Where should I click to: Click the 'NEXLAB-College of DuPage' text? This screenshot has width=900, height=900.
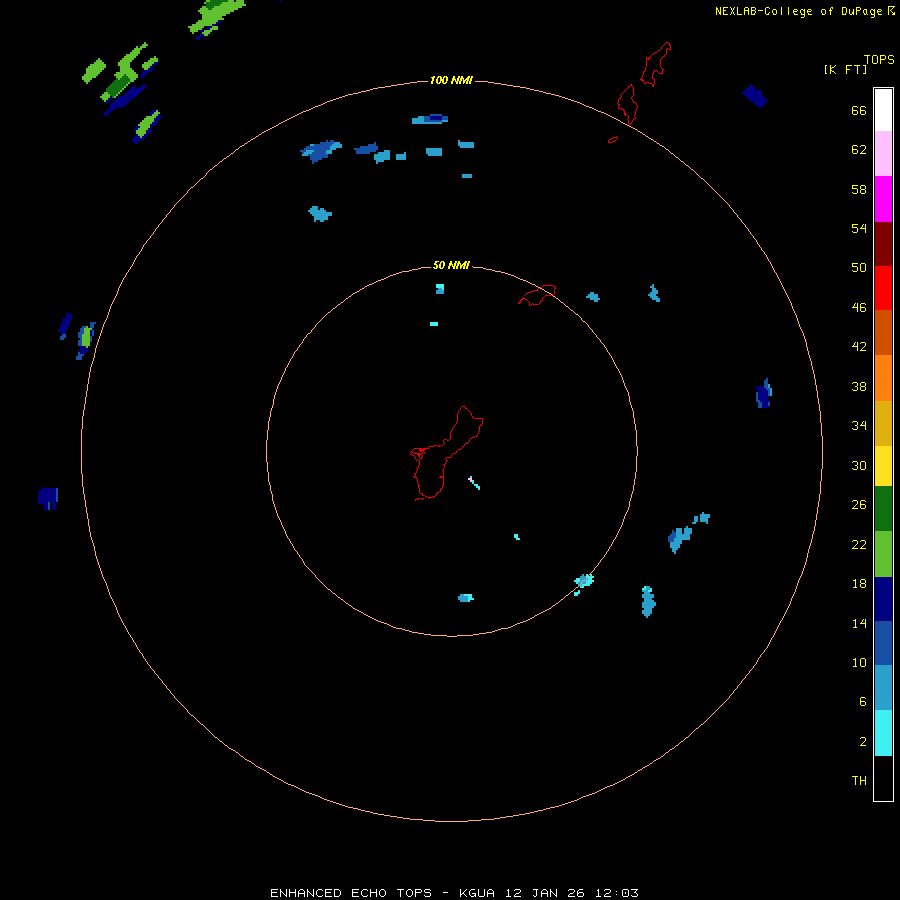pos(798,11)
